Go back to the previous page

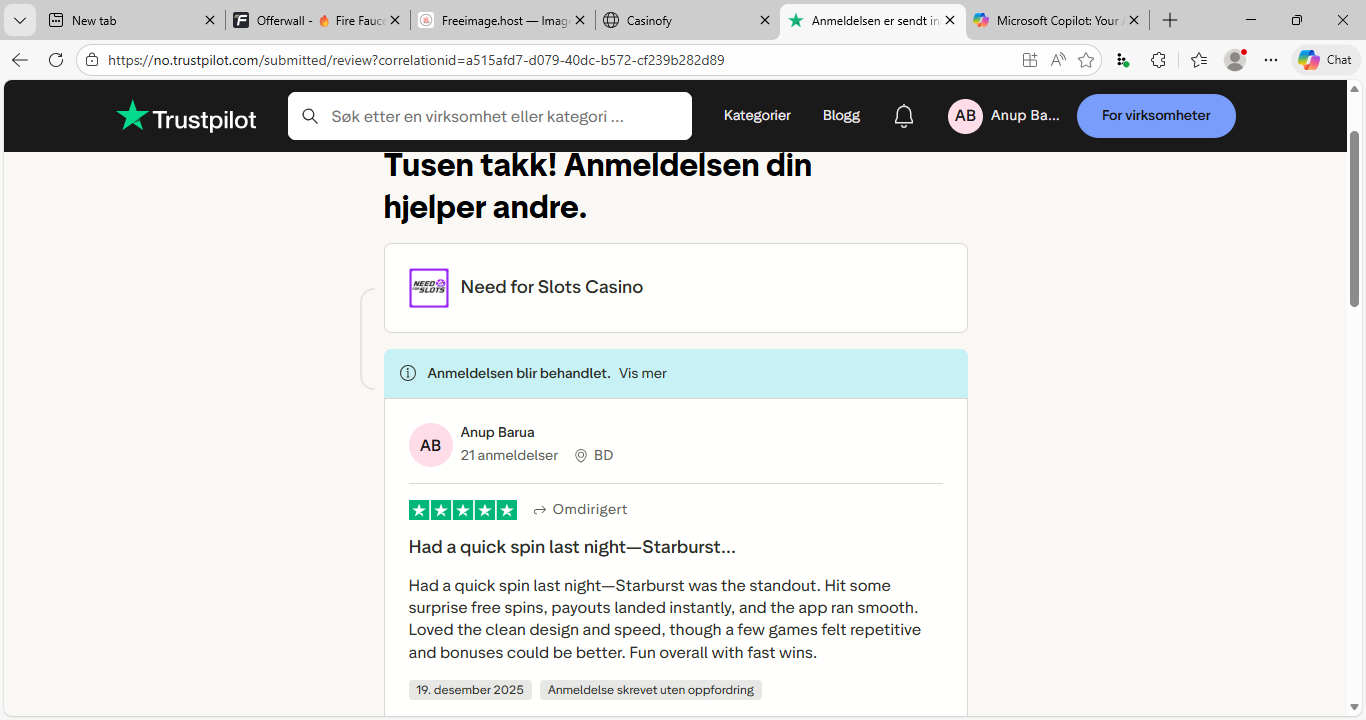(x=20, y=60)
